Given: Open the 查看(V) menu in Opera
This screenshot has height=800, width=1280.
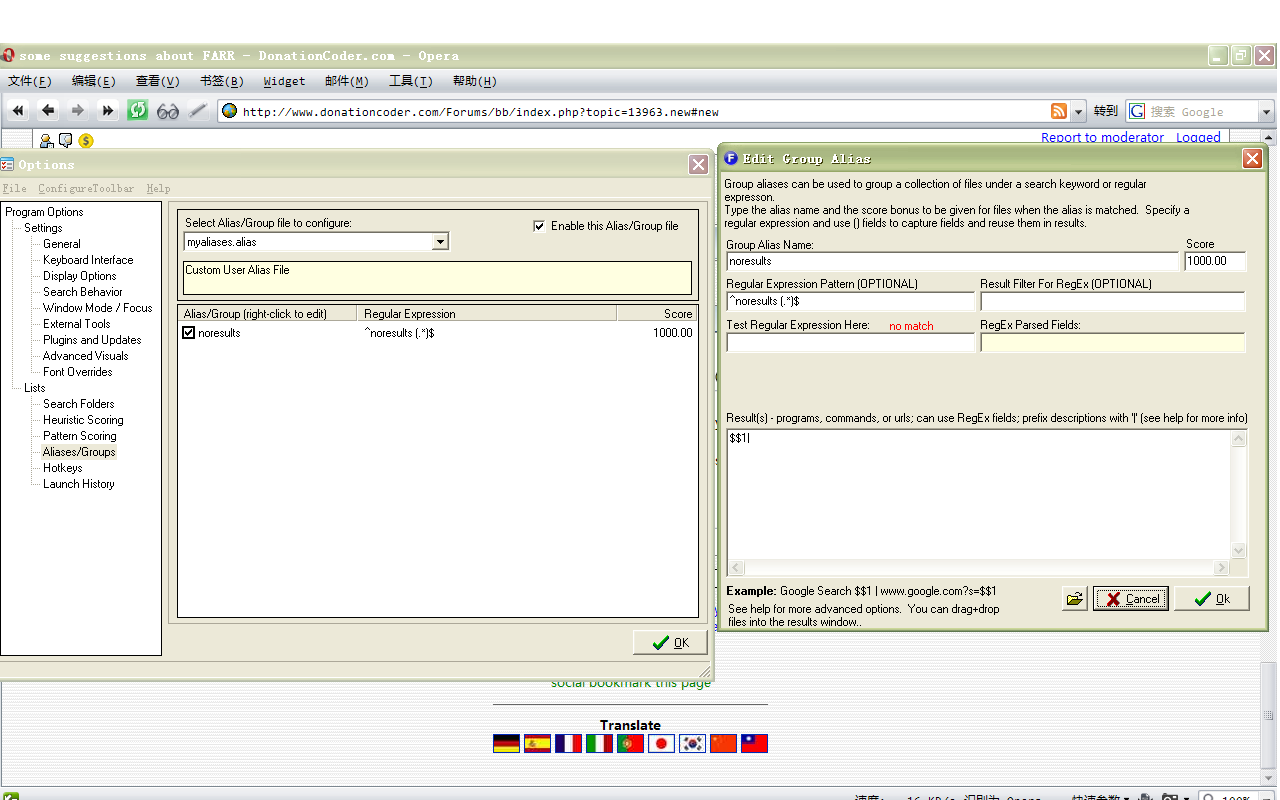Looking at the screenshot, I should tap(158, 81).
